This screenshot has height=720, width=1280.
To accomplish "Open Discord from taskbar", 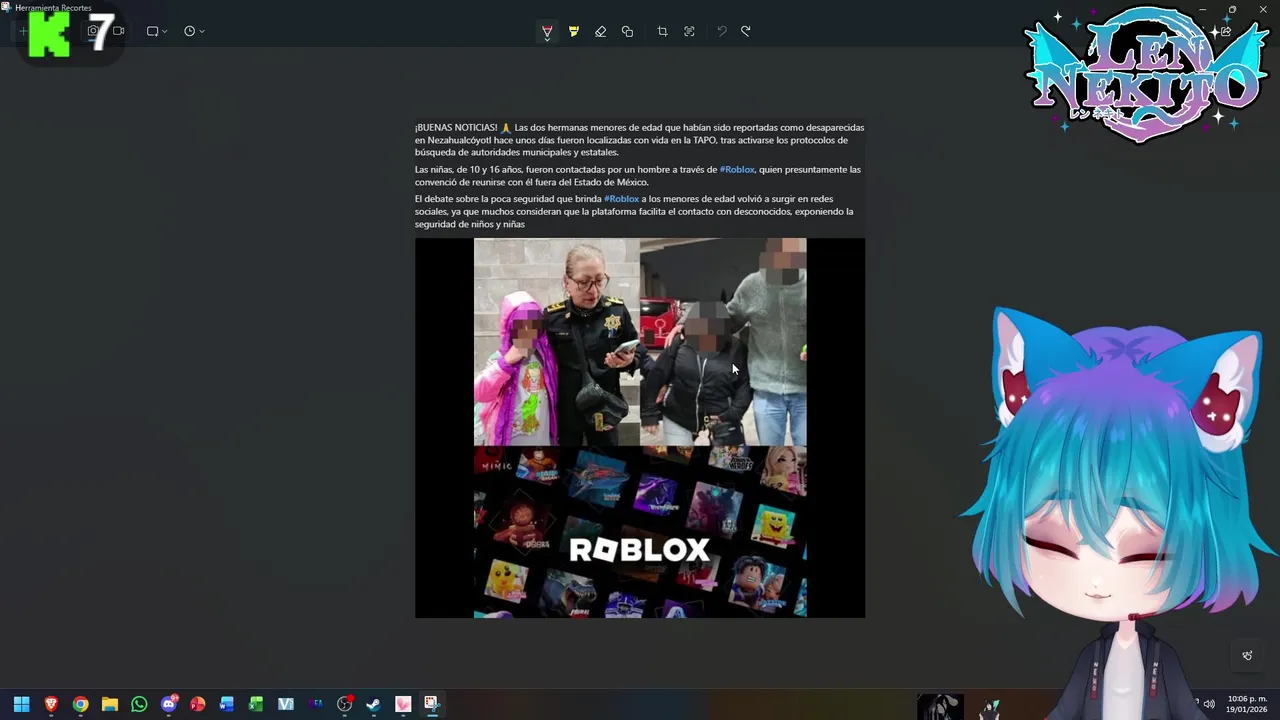I will (x=169, y=704).
